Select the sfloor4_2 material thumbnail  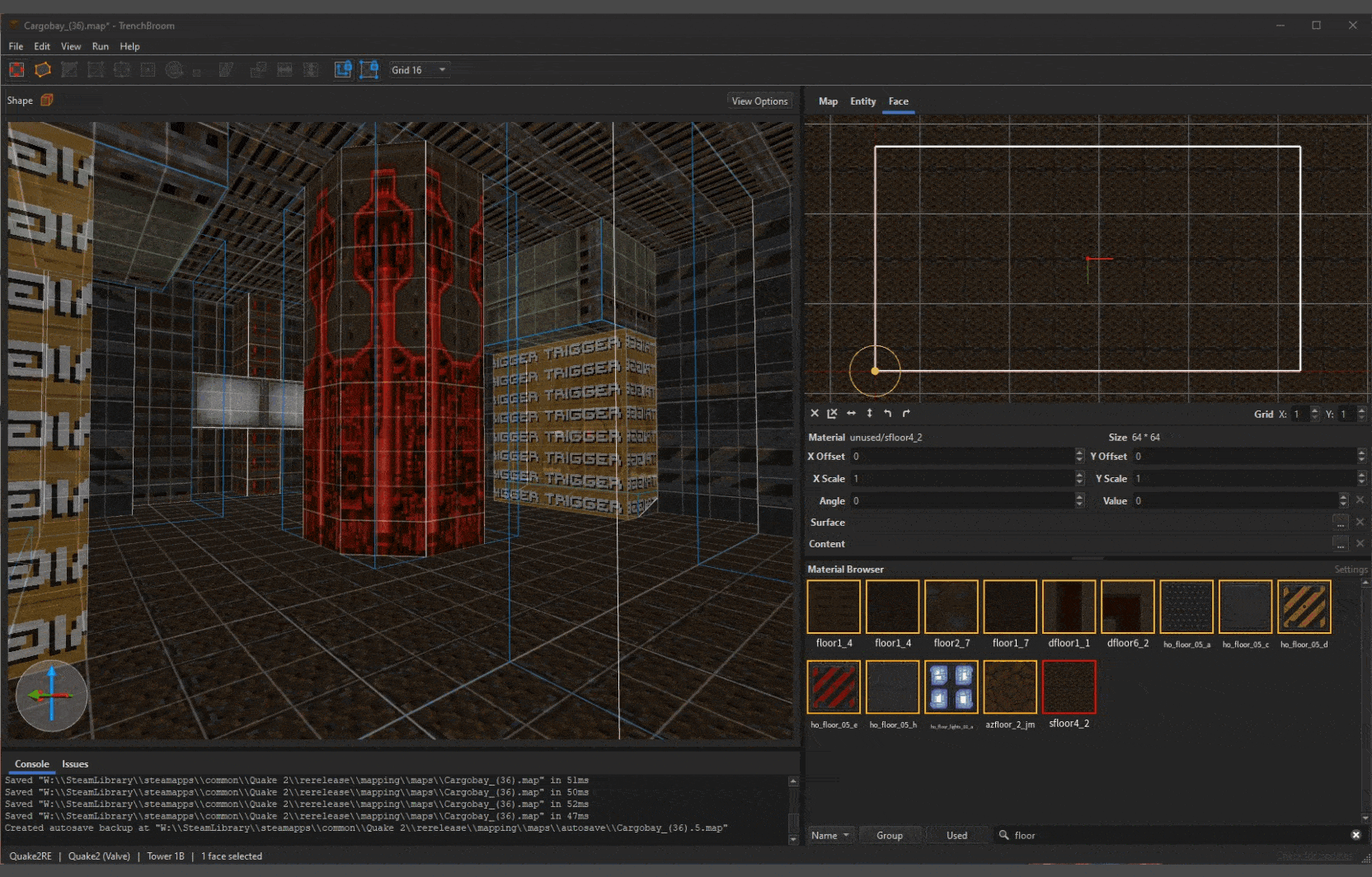tap(1069, 687)
